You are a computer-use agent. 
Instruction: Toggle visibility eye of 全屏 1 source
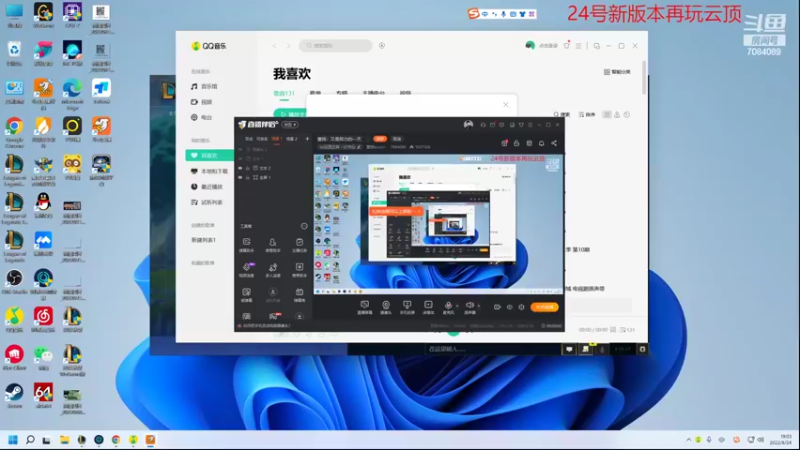[240, 178]
